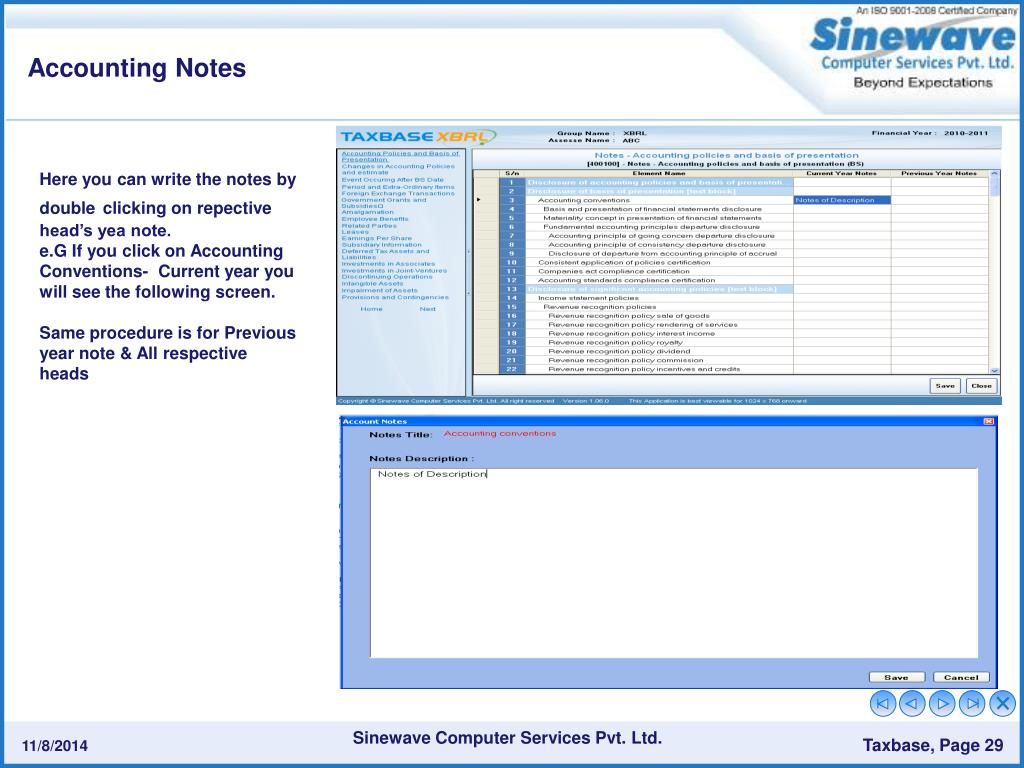Open Investments in Joint-Ventures link

[394, 270]
